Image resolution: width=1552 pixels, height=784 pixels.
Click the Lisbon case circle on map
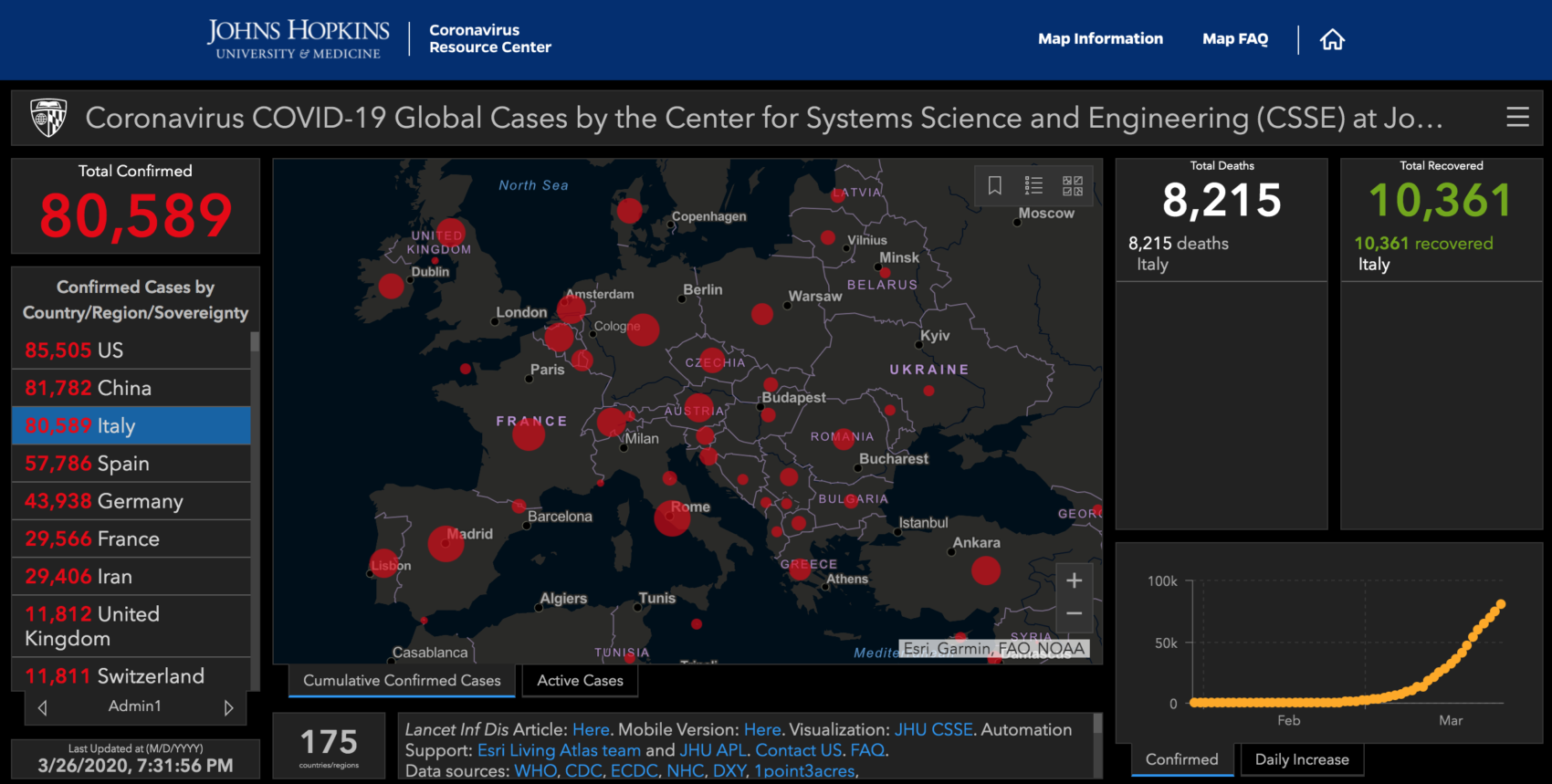(x=383, y=563)
